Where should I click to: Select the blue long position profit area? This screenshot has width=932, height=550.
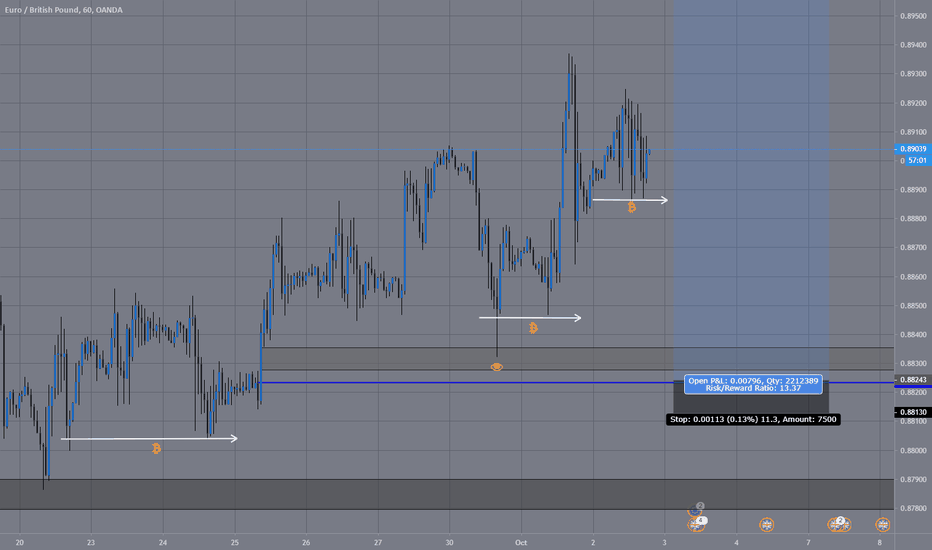751,190
